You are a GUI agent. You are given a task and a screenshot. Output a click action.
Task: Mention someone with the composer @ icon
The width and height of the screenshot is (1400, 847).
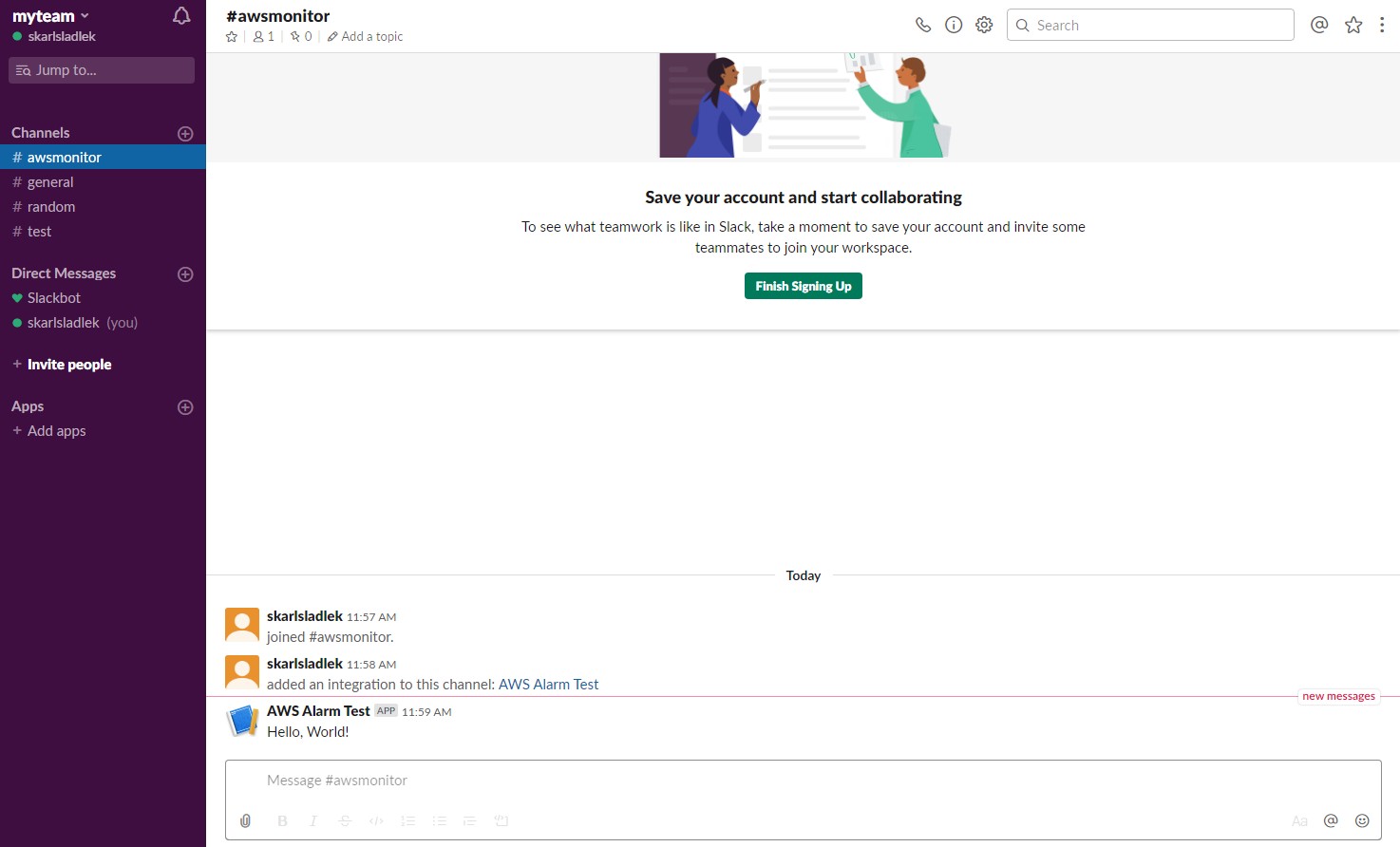pos(1331,820)
